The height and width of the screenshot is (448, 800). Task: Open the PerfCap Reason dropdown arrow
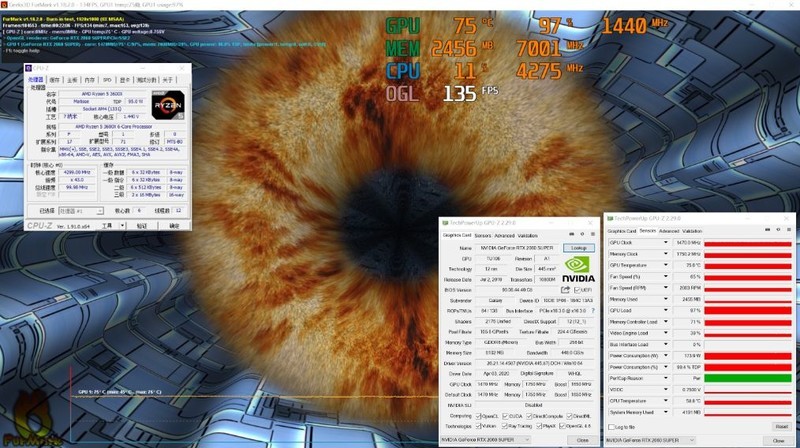[665, 378]
